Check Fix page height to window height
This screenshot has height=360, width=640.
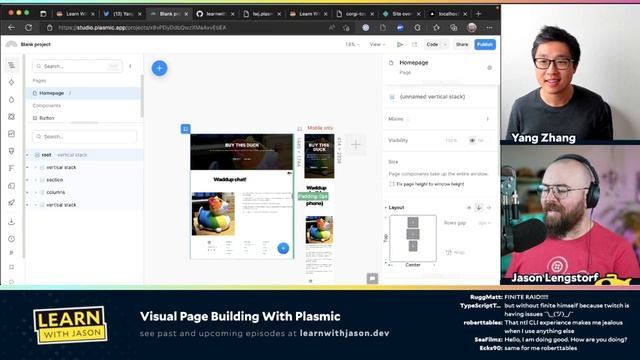coord(391,184)
